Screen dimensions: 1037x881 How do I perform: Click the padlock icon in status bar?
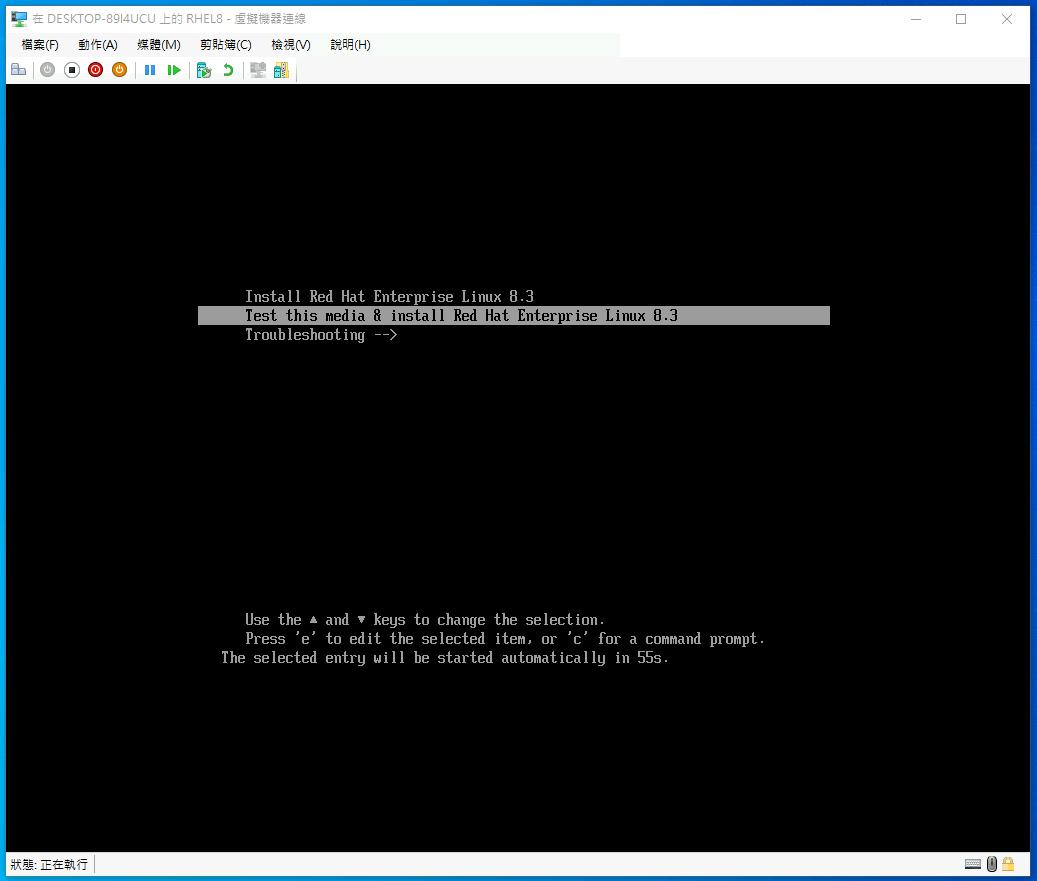[1008, 864]
